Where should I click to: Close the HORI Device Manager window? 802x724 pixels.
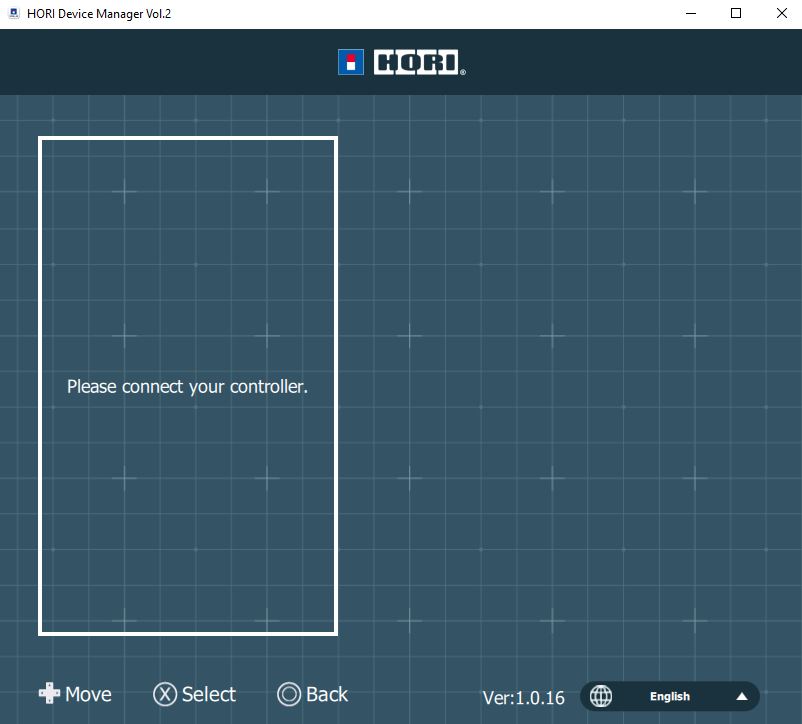click(781, 14)
